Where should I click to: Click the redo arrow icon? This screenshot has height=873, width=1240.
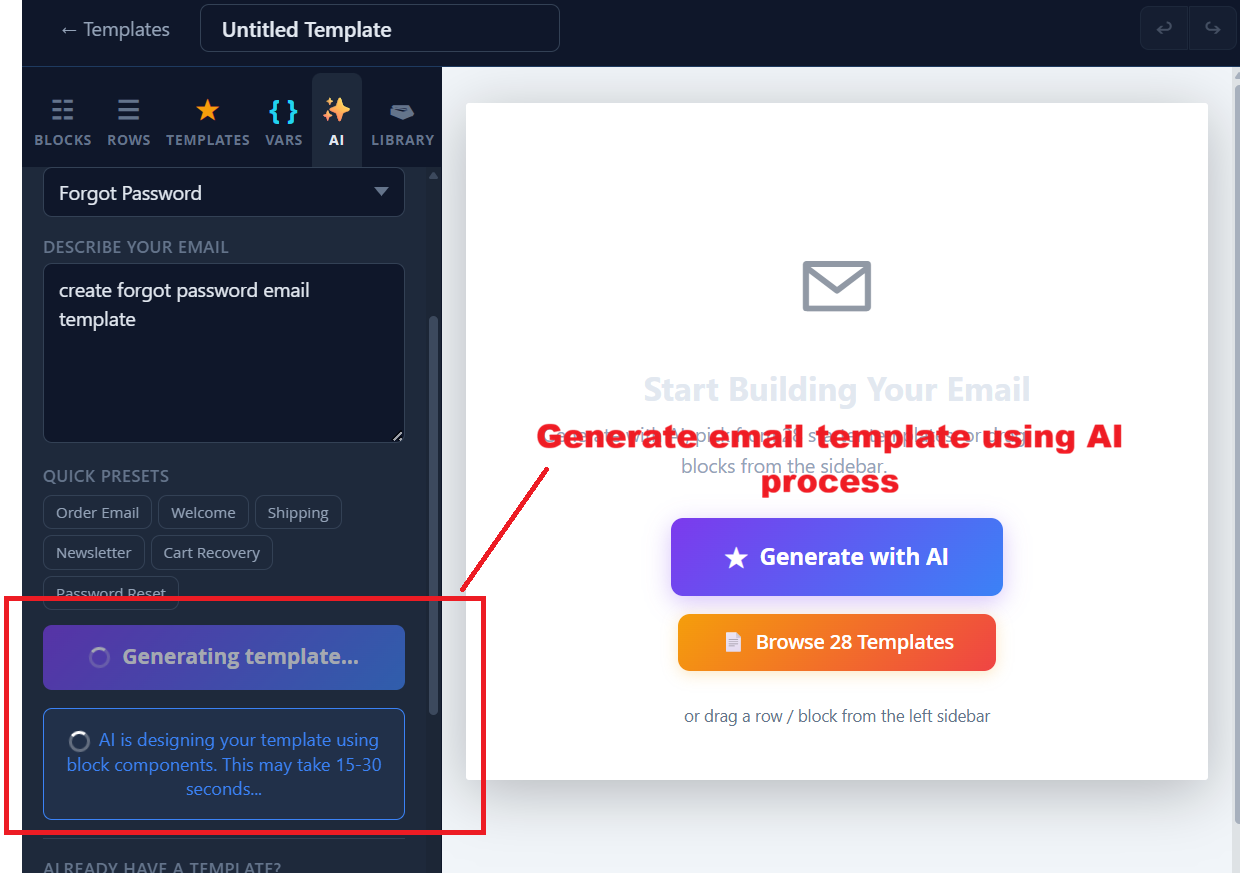[x=1212, y=29]
